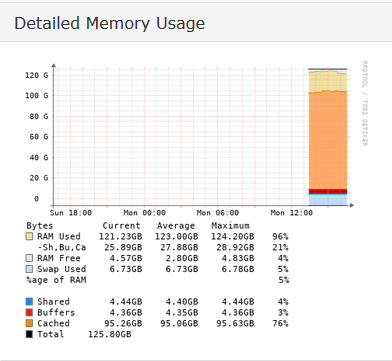Click the Cached orange legend swatch
Viewport: 392px width, 361px height.
pos(29,323)
